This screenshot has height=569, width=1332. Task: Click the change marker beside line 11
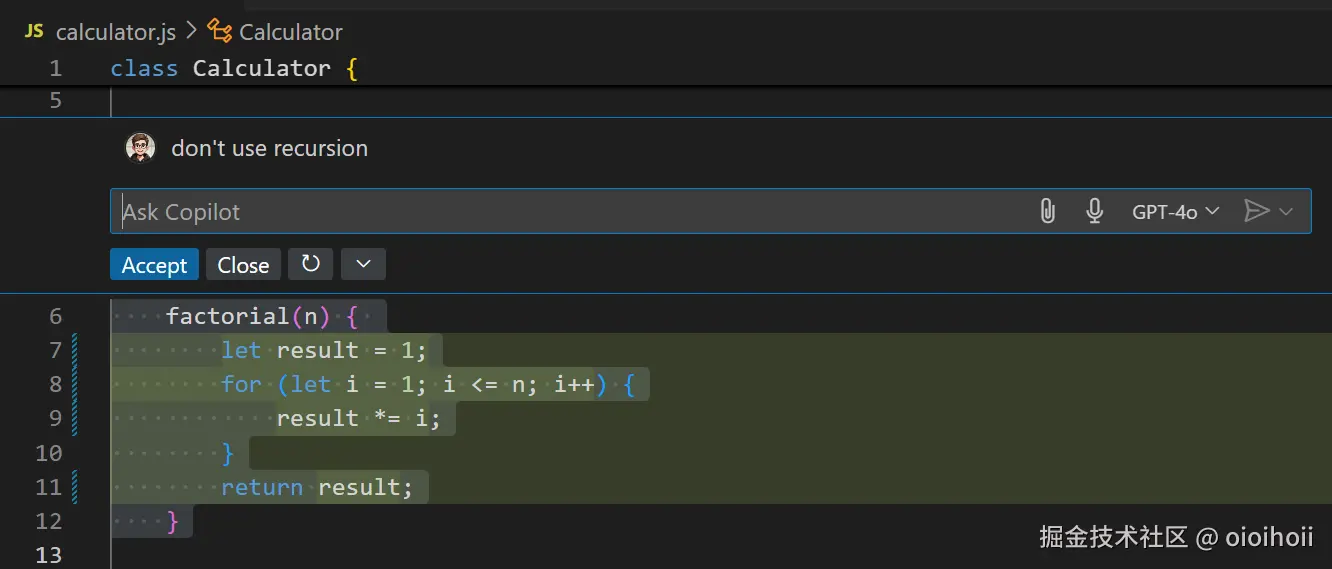click(x=75, y=487)
